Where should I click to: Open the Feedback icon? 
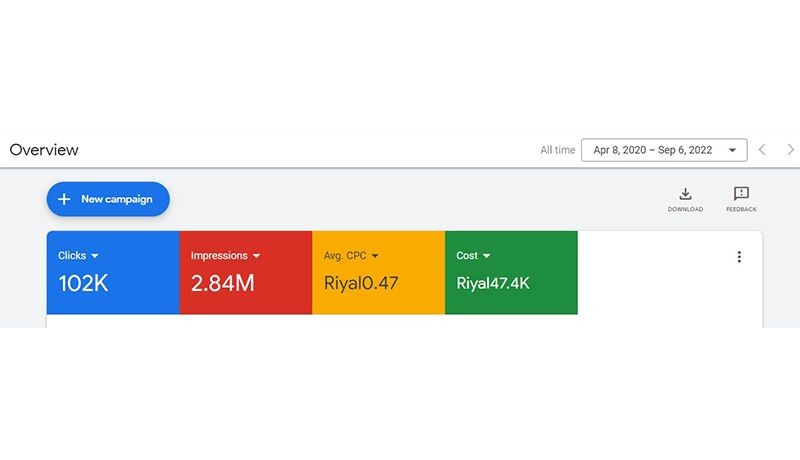tap(741, 195)
